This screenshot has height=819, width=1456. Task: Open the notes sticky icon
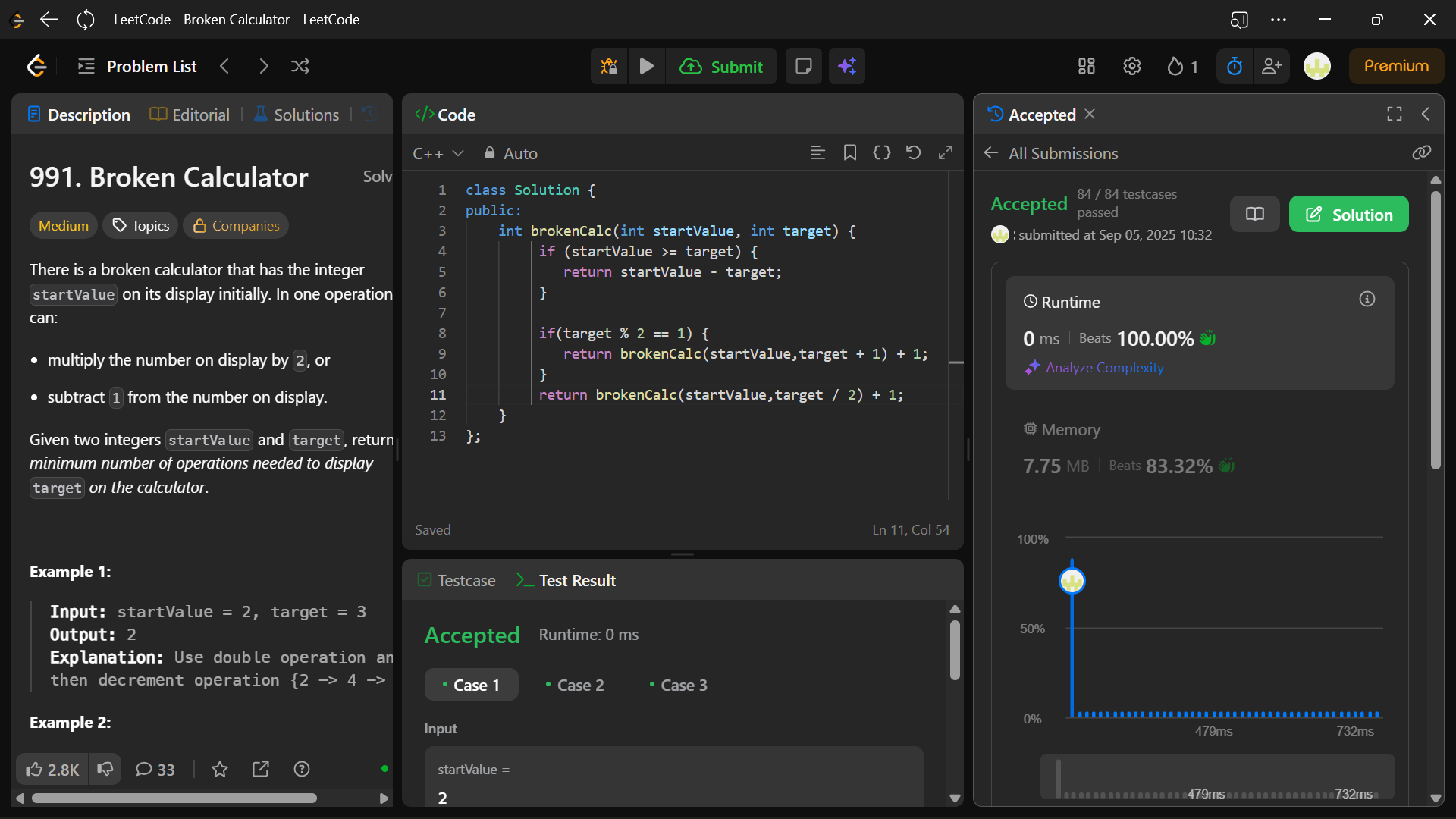tap(803, 67)
